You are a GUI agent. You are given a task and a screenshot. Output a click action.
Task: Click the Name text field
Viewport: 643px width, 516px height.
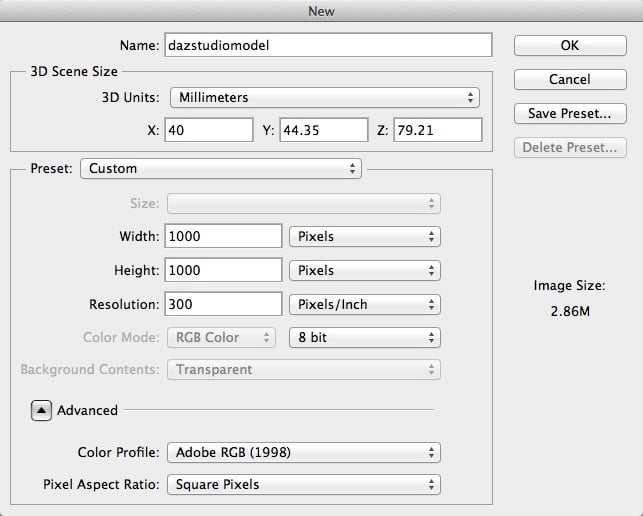click(330, 45)
